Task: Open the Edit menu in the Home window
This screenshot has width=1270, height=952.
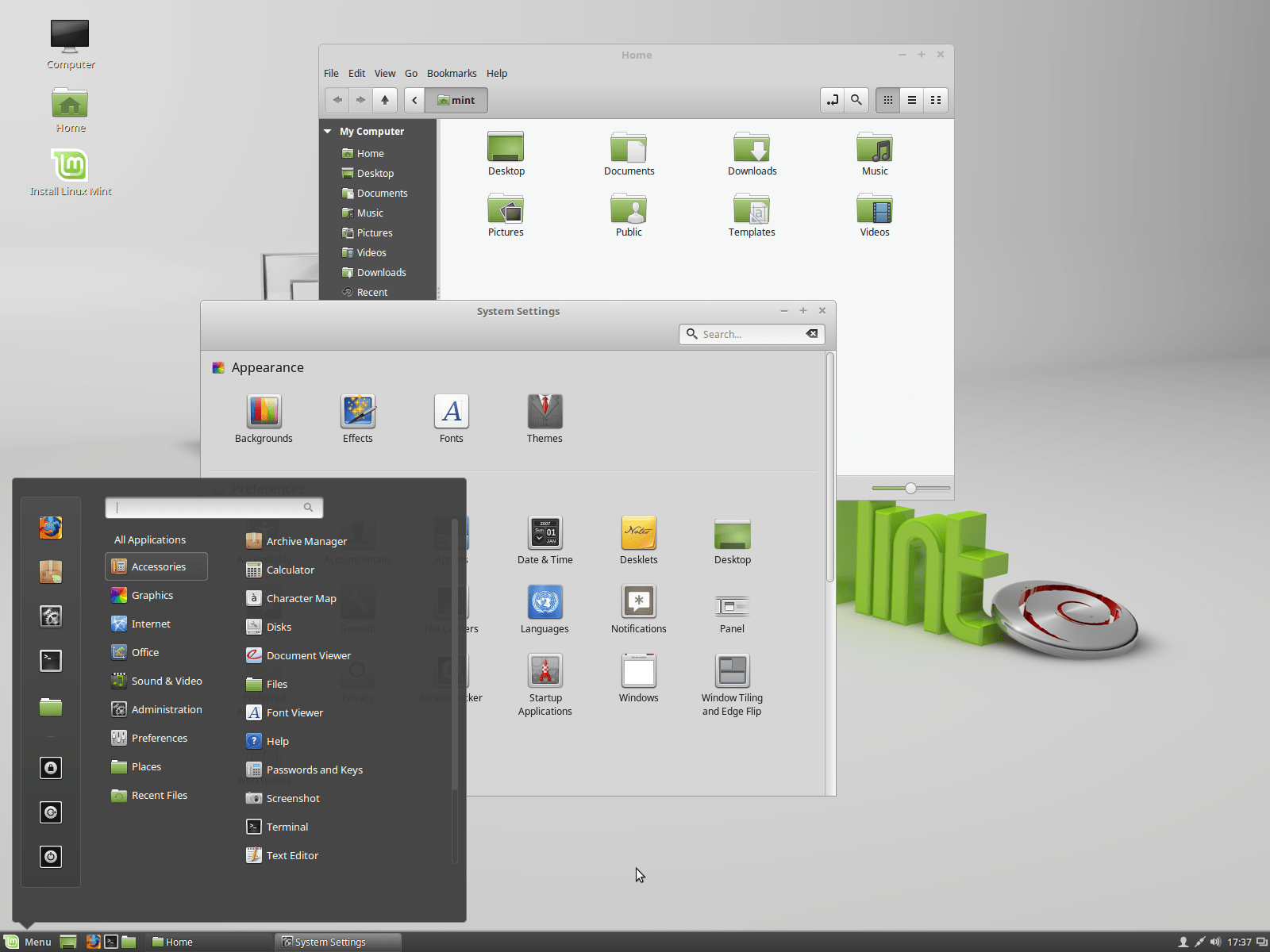Action: [357, 73]
